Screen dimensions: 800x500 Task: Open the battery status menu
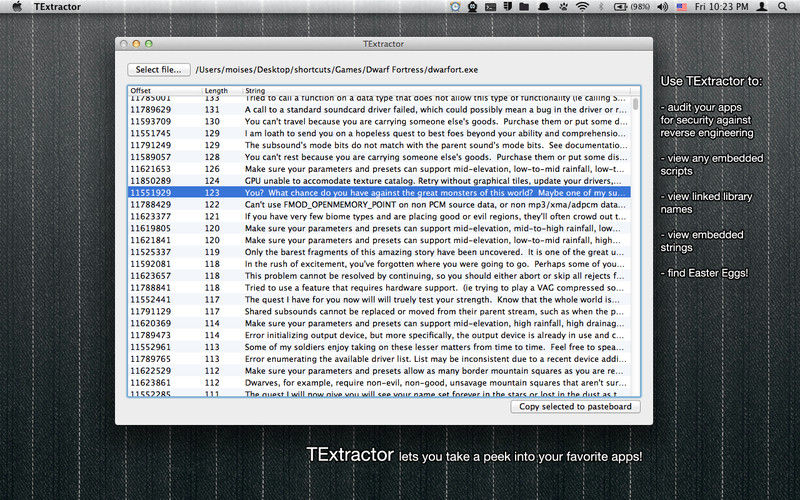coord(632,7)
